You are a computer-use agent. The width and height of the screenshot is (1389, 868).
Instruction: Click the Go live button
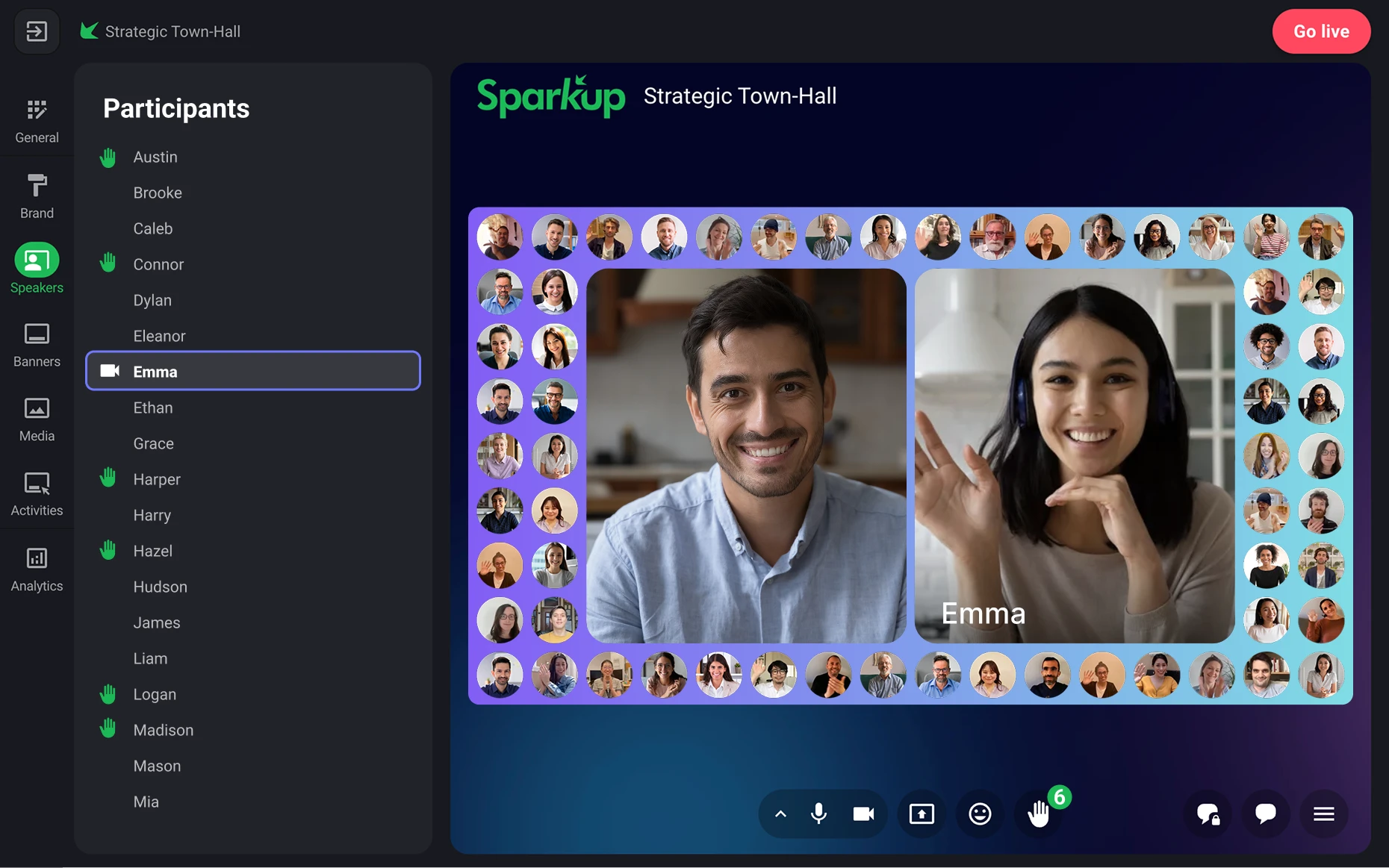point(1321,31)
